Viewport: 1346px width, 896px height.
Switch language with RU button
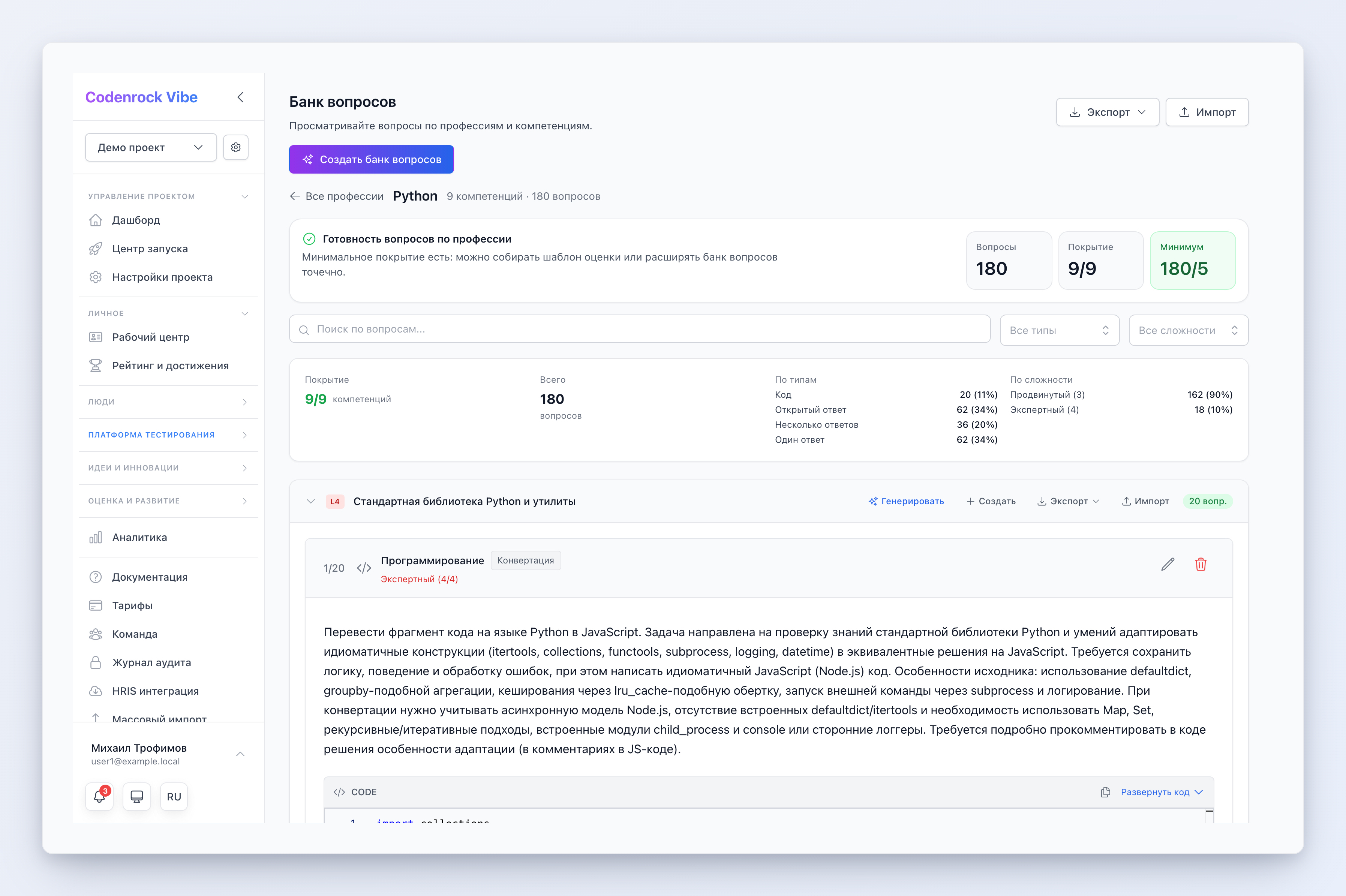point(174,797)
